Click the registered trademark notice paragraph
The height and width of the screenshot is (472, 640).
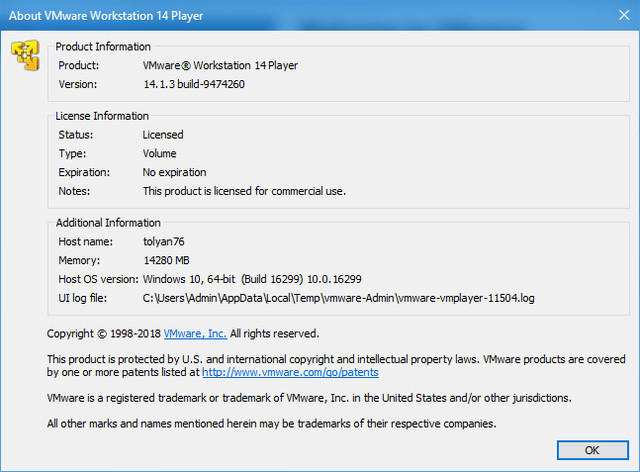[309, 398]
